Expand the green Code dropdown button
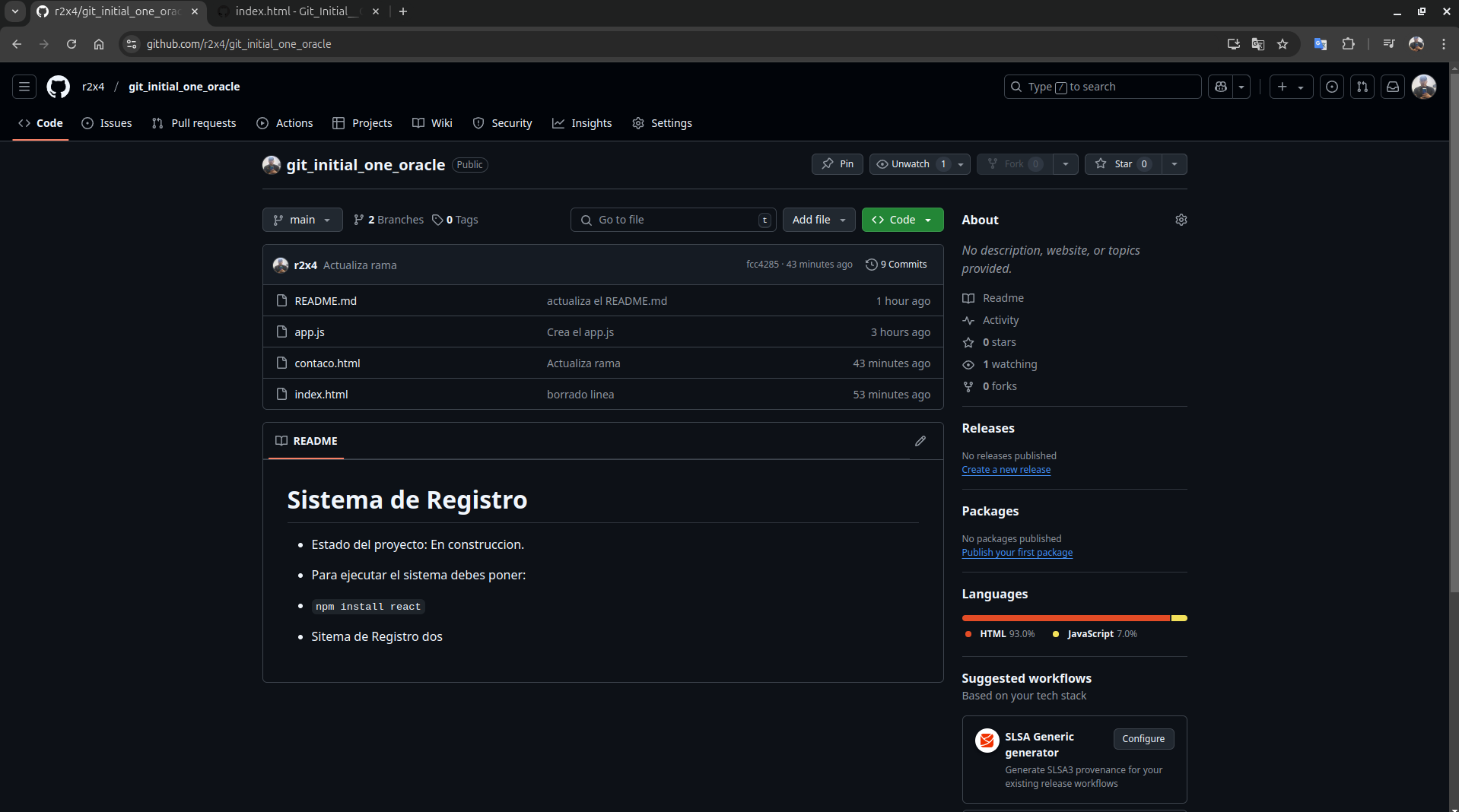The width and height of the screenshot is (1459, 812). [903, 220]
